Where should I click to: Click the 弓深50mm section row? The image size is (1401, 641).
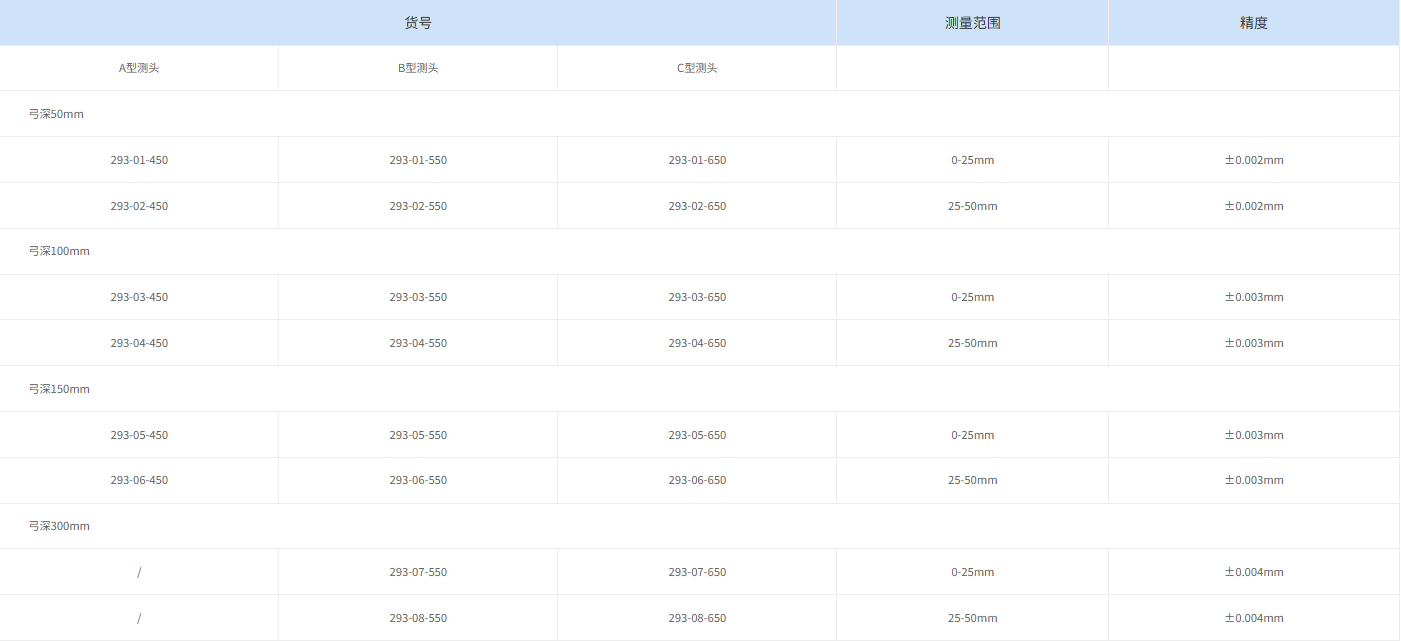[x=56, y=113]
